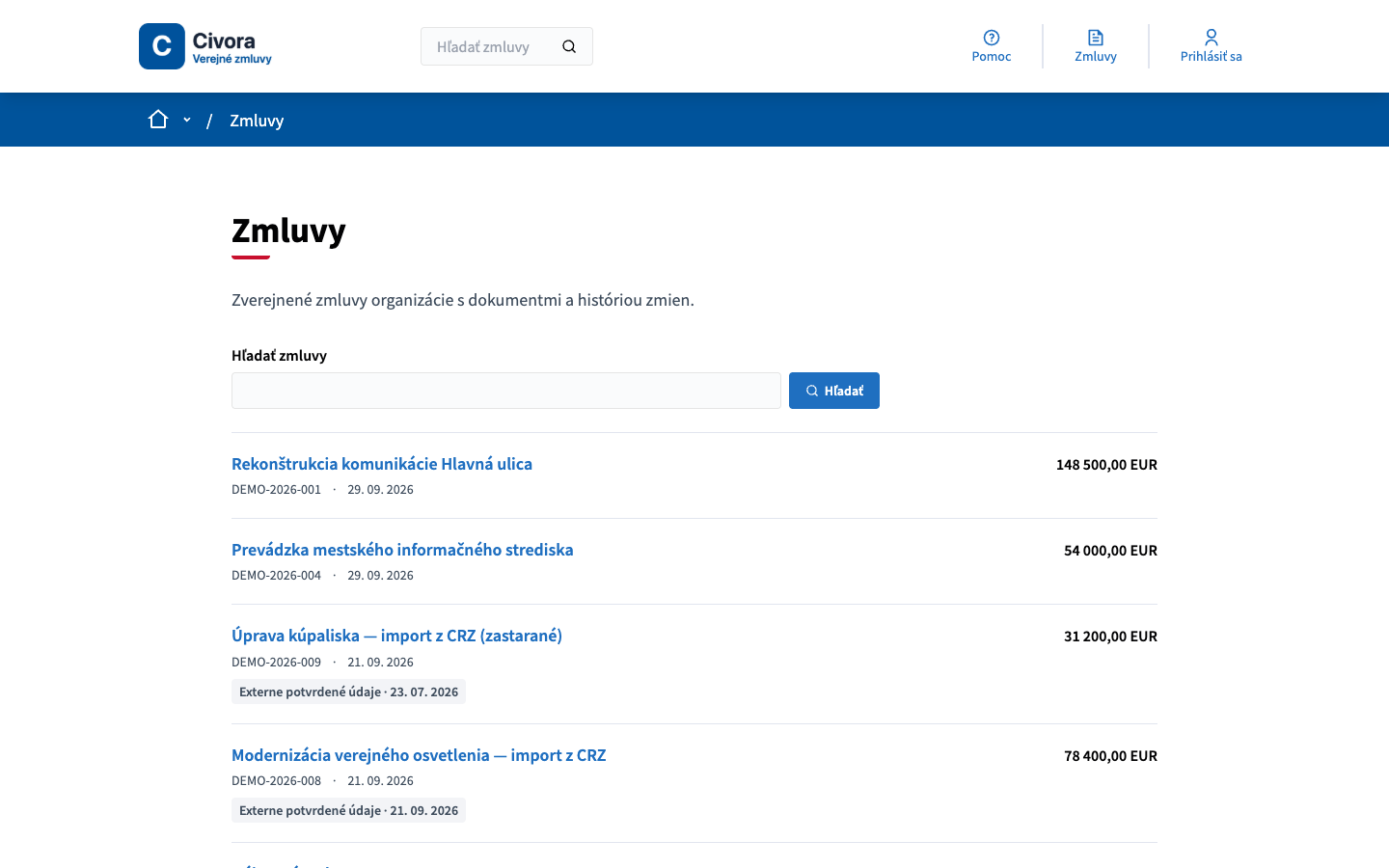Click the Prihlásiť sa user icon

(x=1212, y=38)
